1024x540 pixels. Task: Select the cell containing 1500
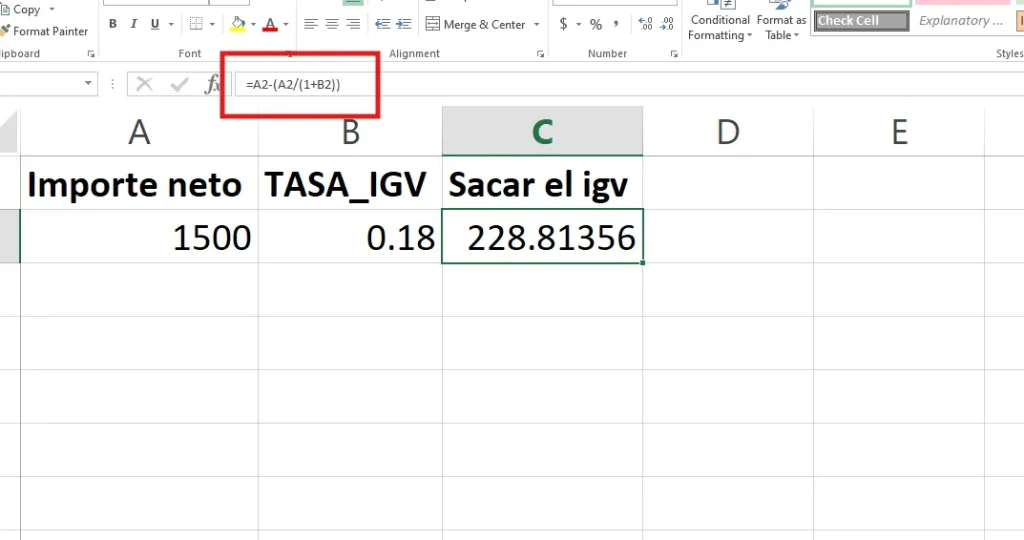pyautogui.click(x=139, y=236)
